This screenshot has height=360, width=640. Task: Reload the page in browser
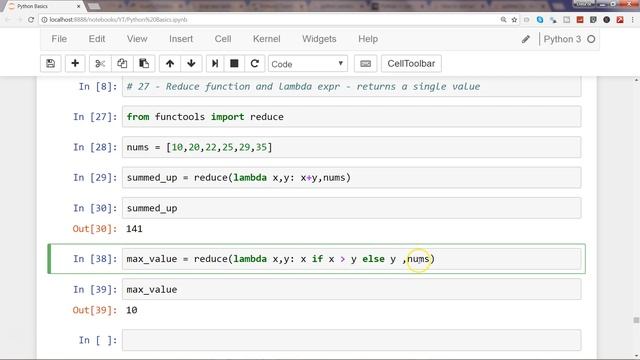[x=31, y=20]
